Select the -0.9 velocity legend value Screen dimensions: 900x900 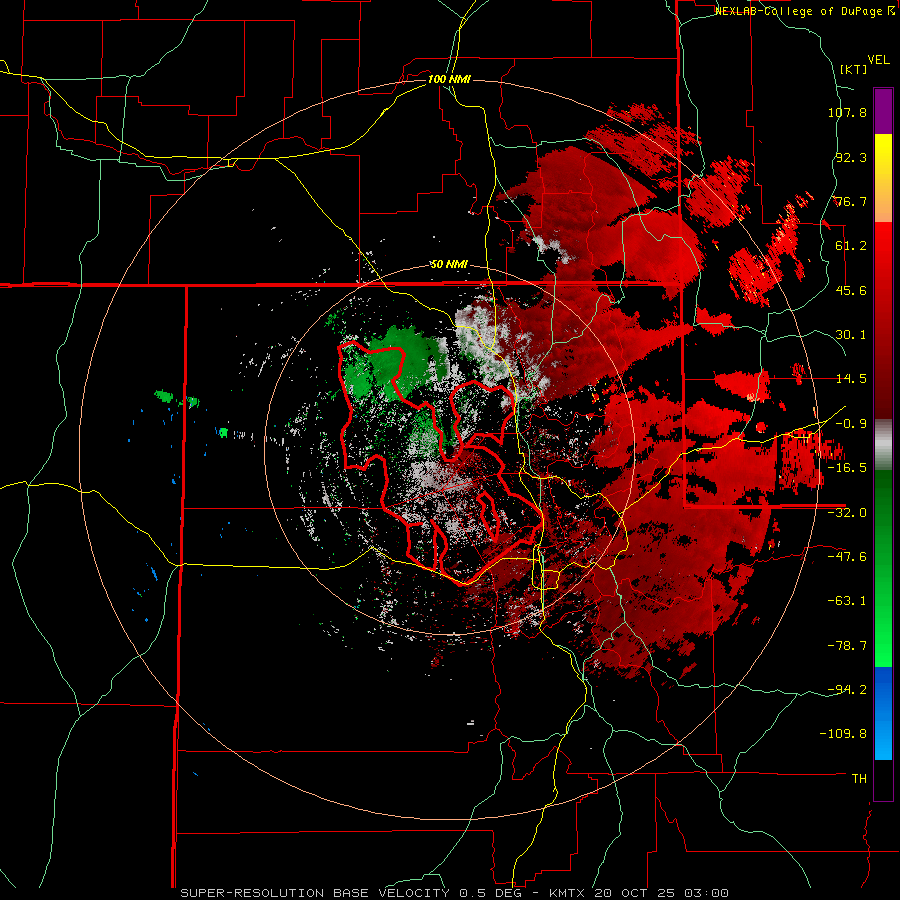(x=851, y=424)
